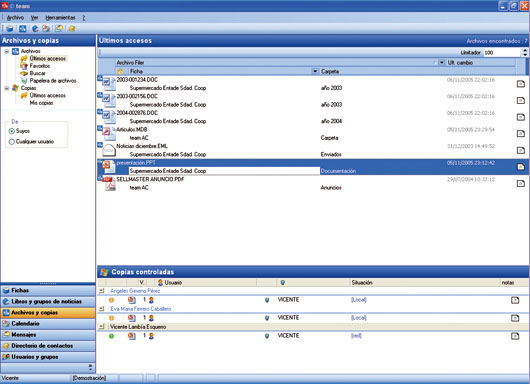Open the Archivo Filer column dropdown
530x384 pixels.
(441, 63)
